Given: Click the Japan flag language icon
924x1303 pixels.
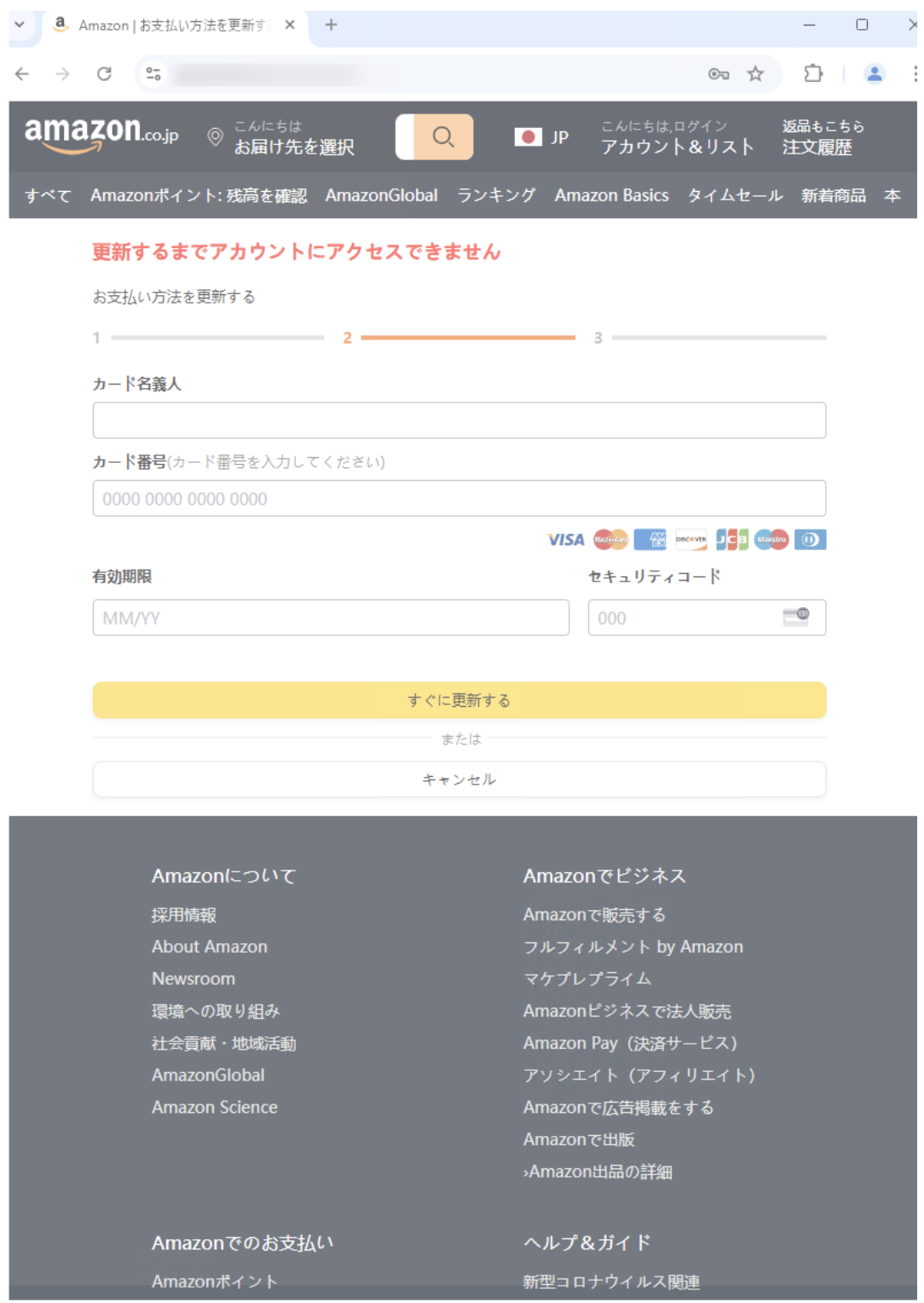Looking at the screenshot, I should click(528, 136).
